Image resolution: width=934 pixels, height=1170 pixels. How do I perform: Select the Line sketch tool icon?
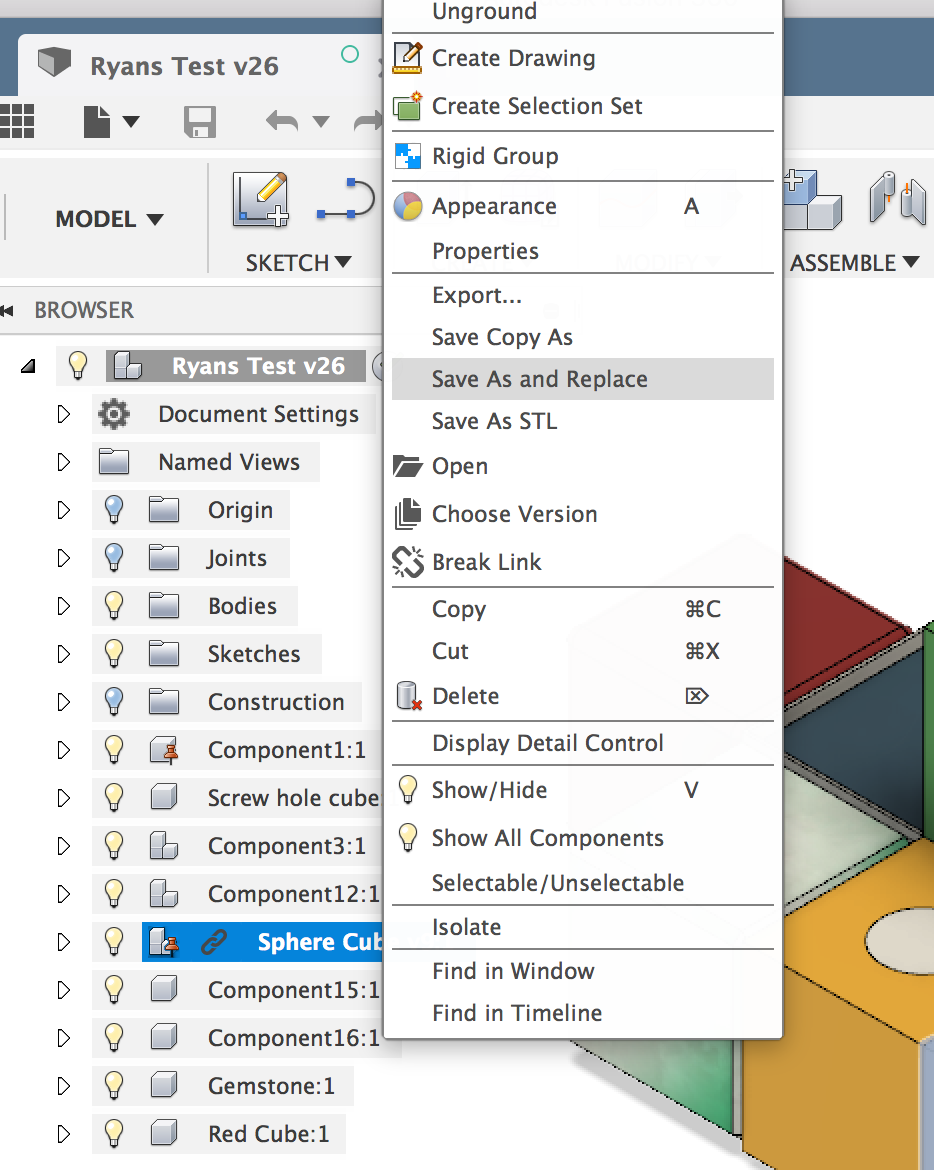coord(345,198)
